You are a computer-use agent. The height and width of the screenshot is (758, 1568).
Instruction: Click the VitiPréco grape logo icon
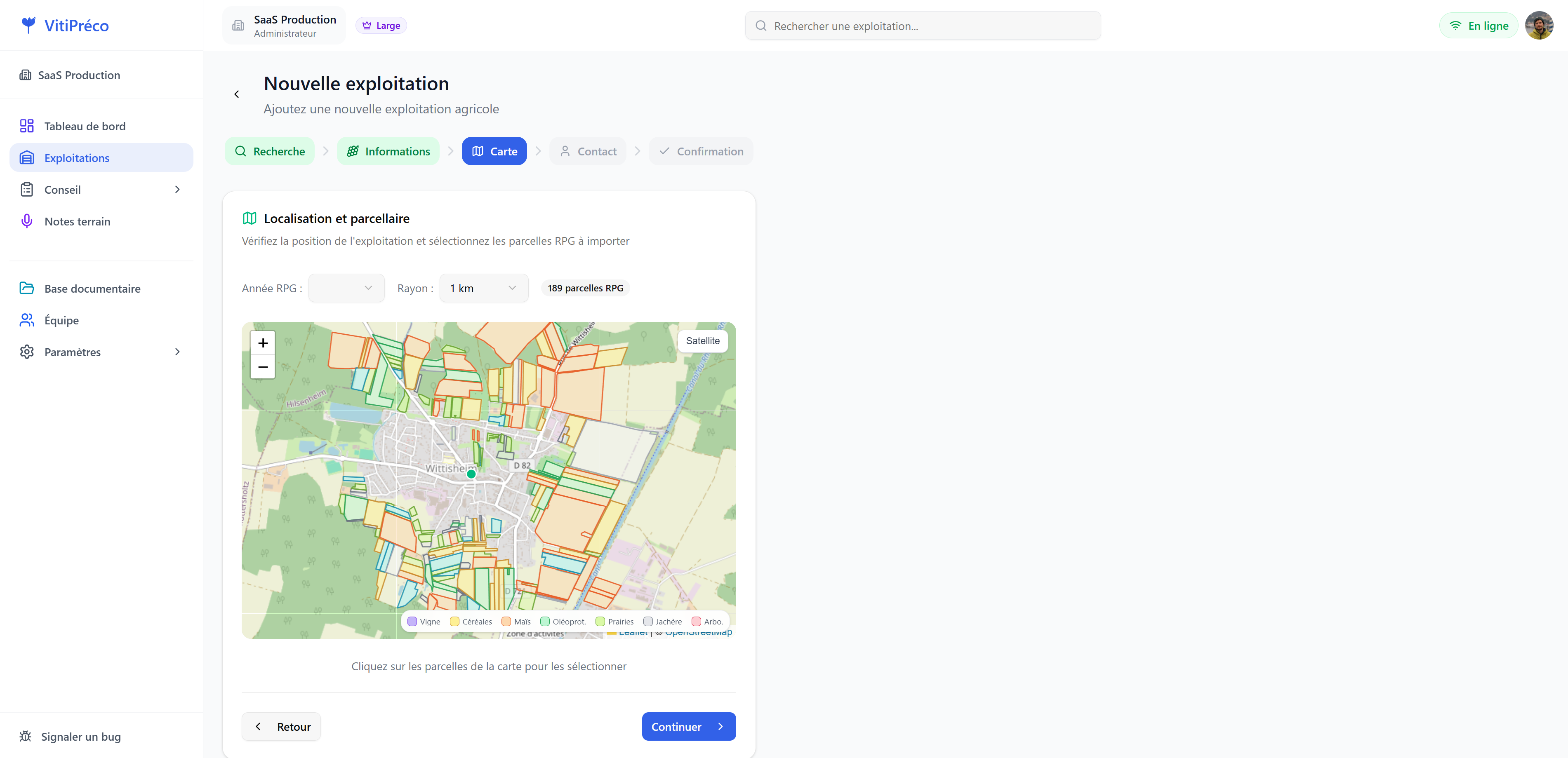pos(28,25)
